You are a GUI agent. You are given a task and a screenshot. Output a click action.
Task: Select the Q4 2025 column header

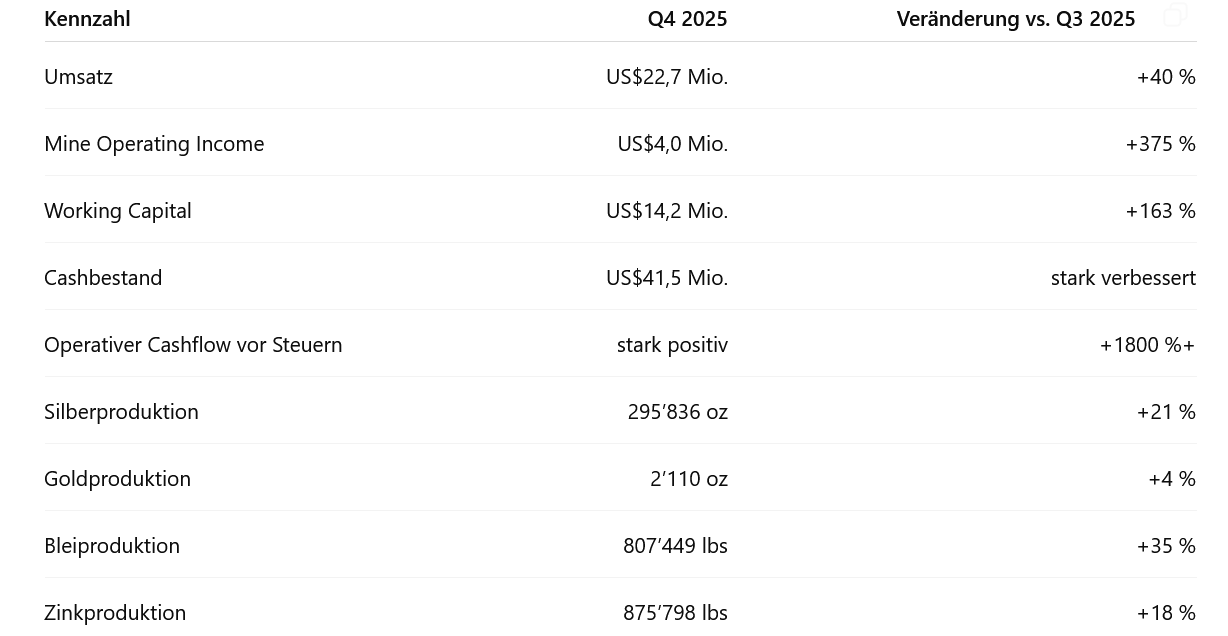click(x=687, y=19)
